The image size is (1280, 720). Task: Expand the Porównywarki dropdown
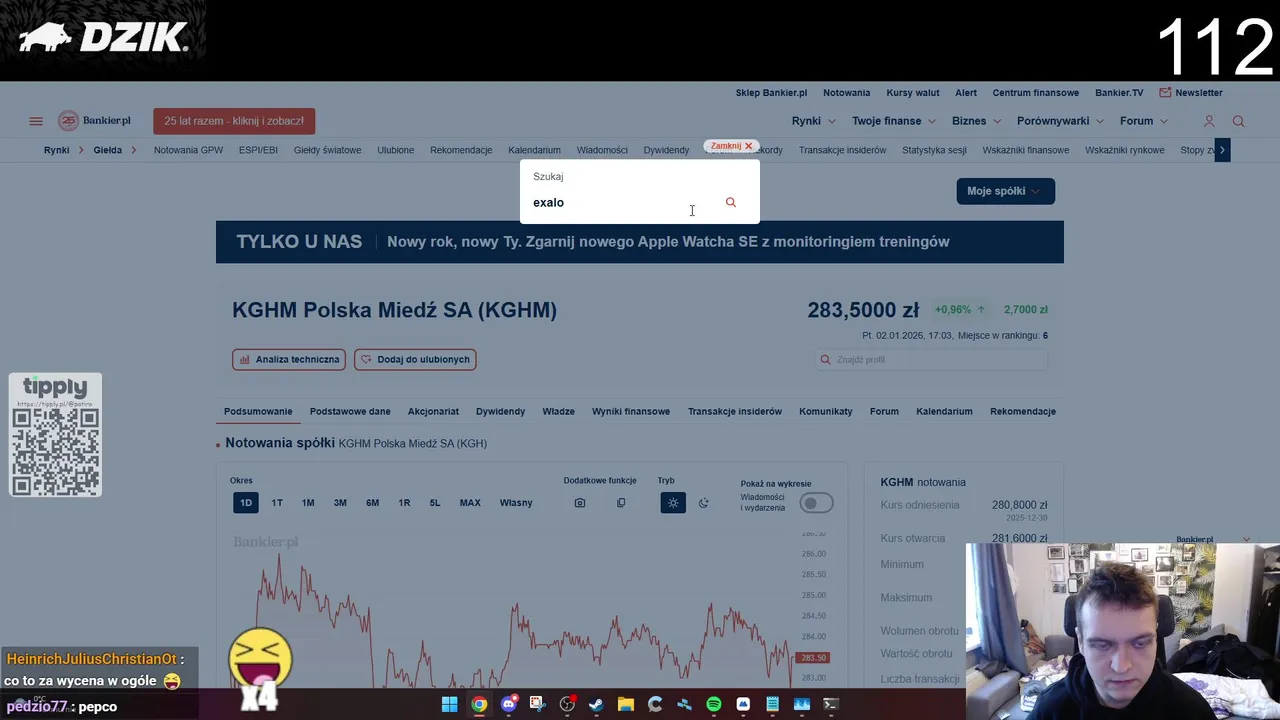[x=1060, y=121]
